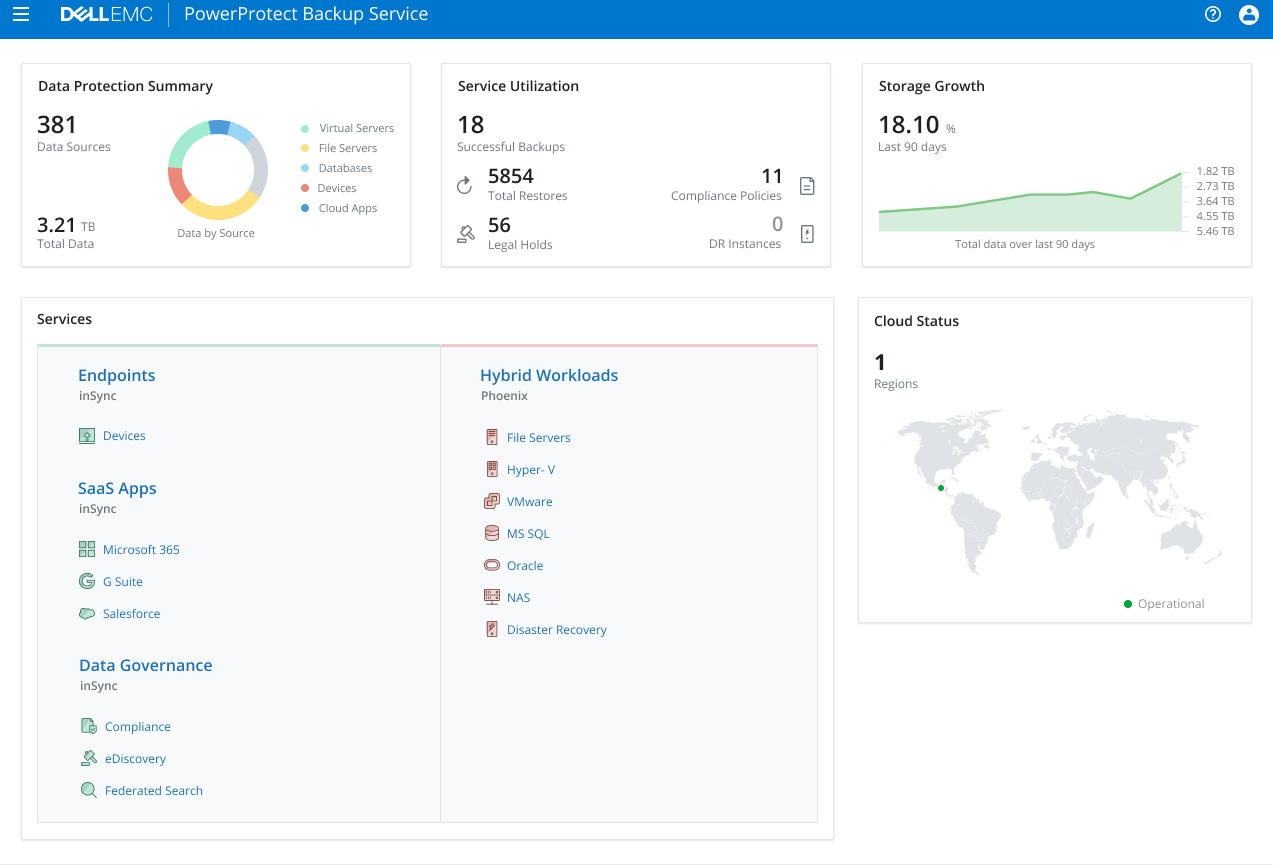Open the user account icon
This screenshot has width=1273, height=865.
click(1248, 14)
